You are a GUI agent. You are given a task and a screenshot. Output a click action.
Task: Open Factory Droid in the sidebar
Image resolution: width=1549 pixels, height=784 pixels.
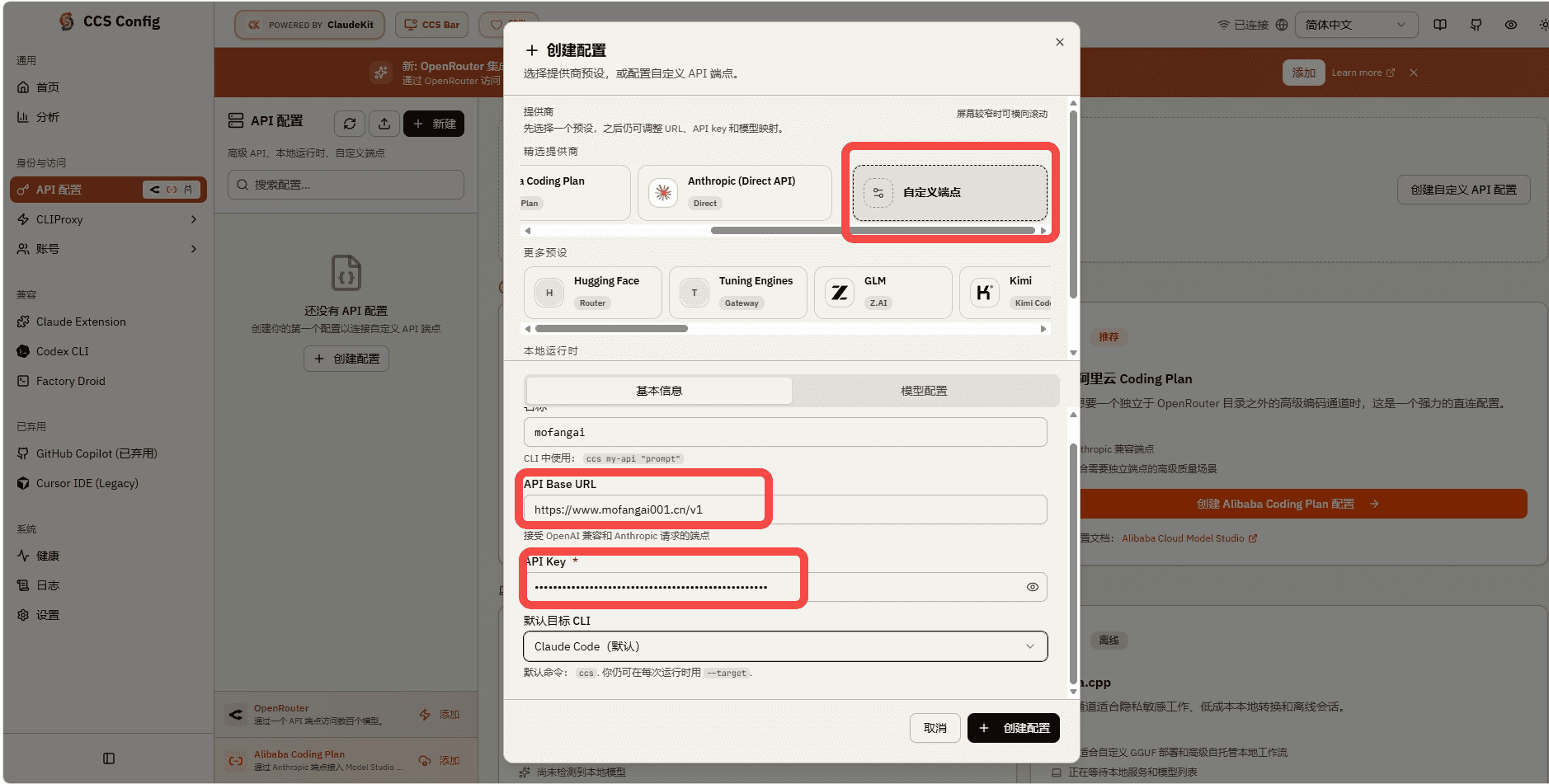point(107,381)
